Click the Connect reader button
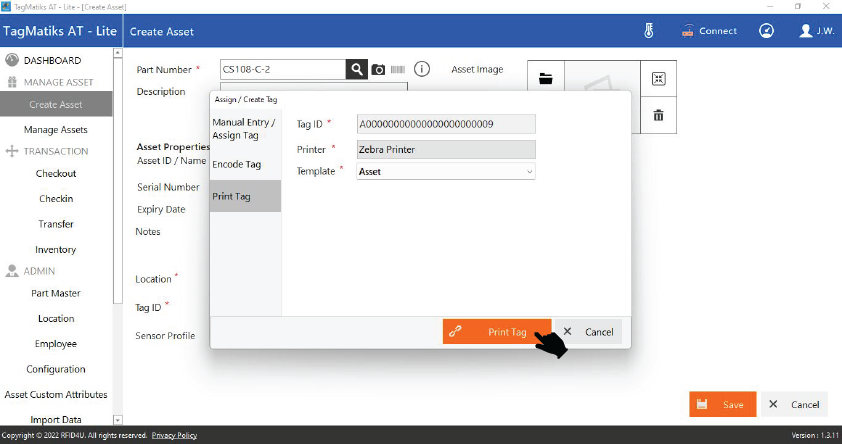Image resolution: width=842 pixels, height=444 pixels. point(709,31)
